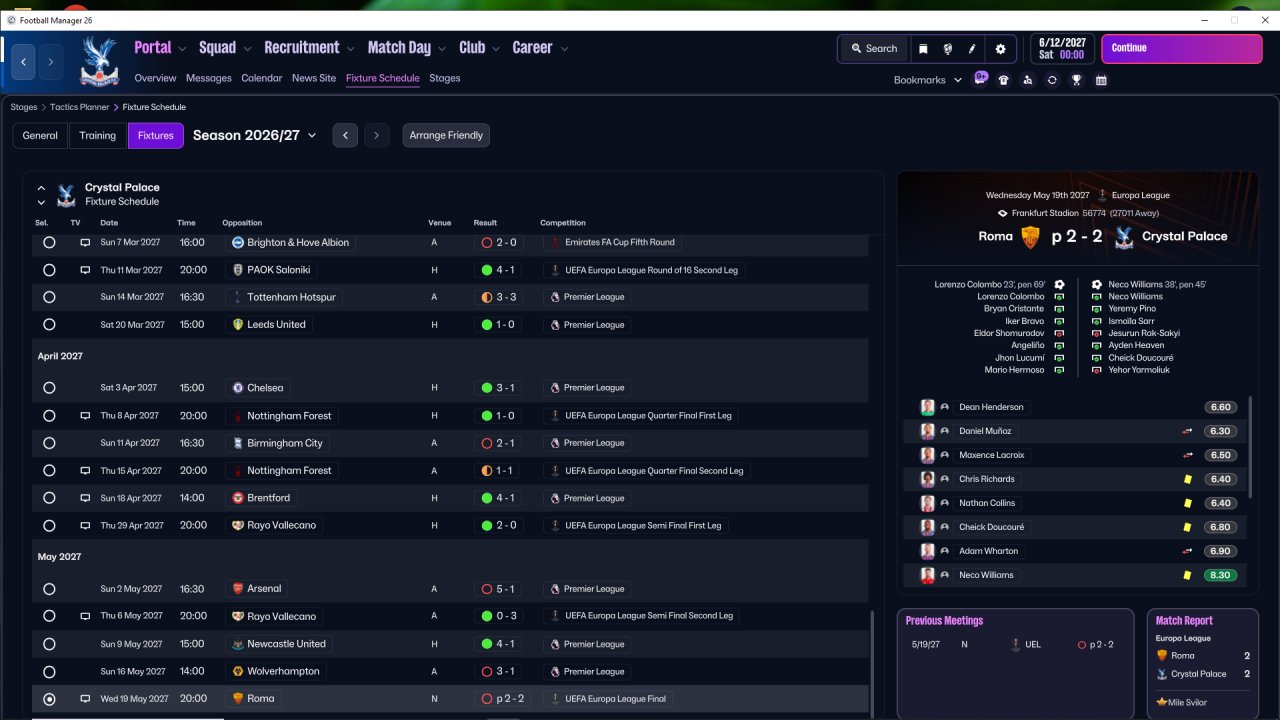Select the Chelsea fixture radio button
Viewport: 1280px width, 720px height.
(x=49, y=388)
